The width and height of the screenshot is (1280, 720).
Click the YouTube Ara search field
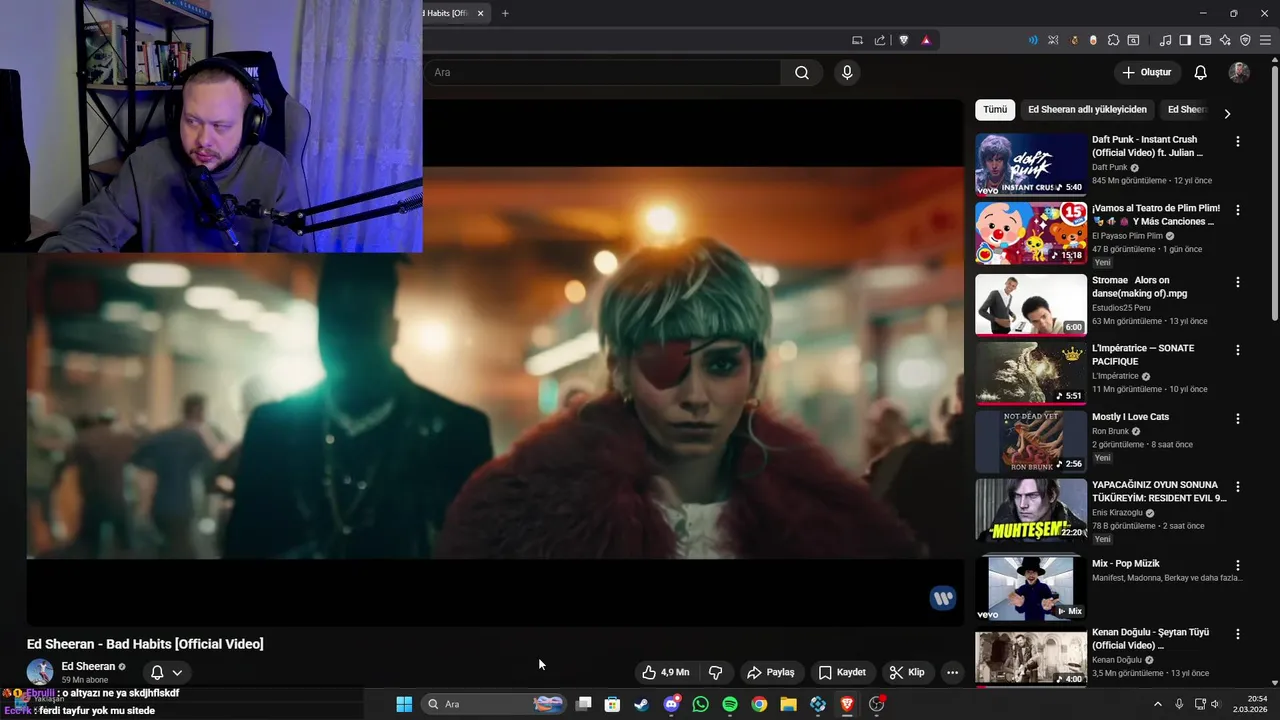coord(602,72)
